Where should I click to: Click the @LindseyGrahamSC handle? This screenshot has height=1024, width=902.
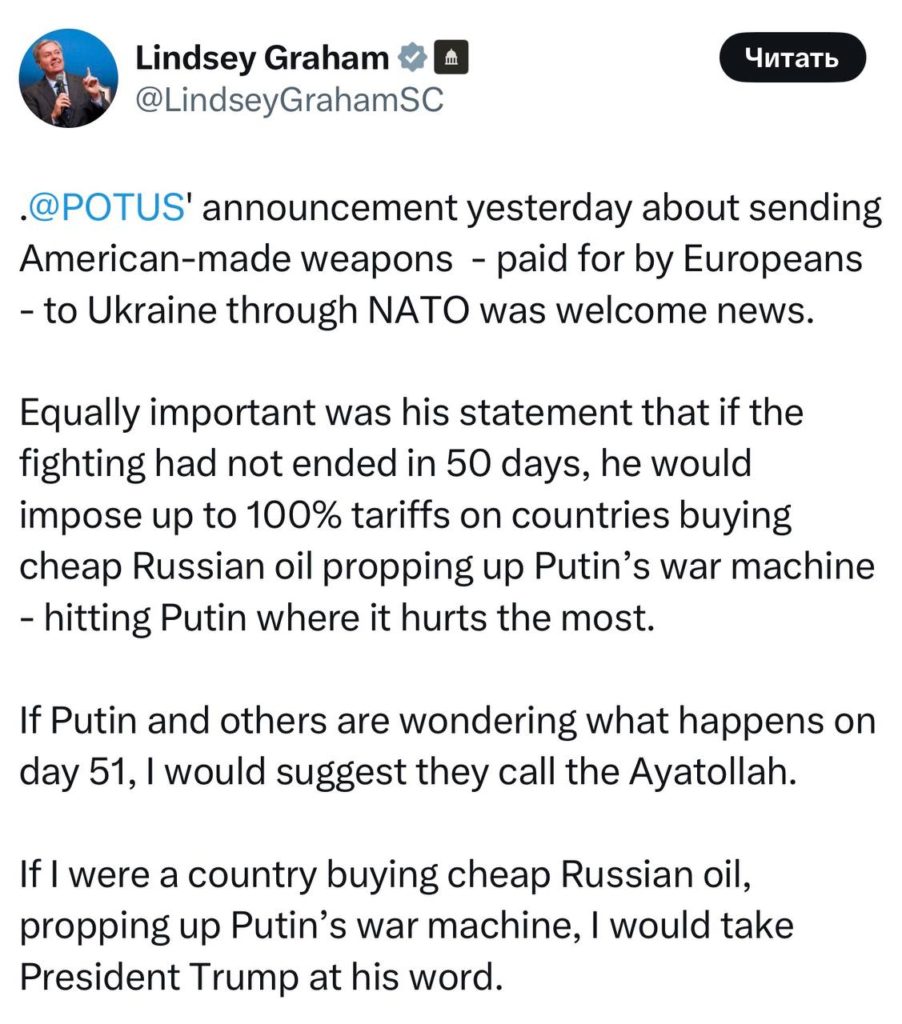288,102
